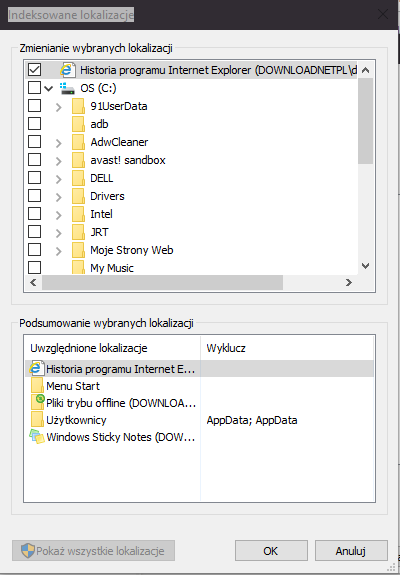The image size is (400, 575).
Task: Select the AdwCleaner folder icon
Action: (78, 142)
